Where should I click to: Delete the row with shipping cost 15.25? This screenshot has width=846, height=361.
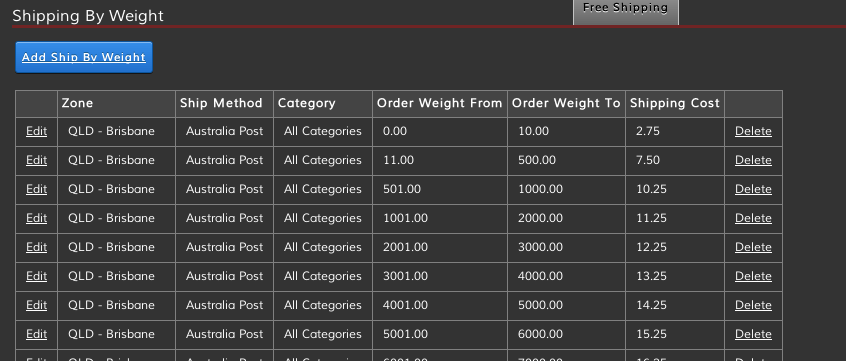753,335
